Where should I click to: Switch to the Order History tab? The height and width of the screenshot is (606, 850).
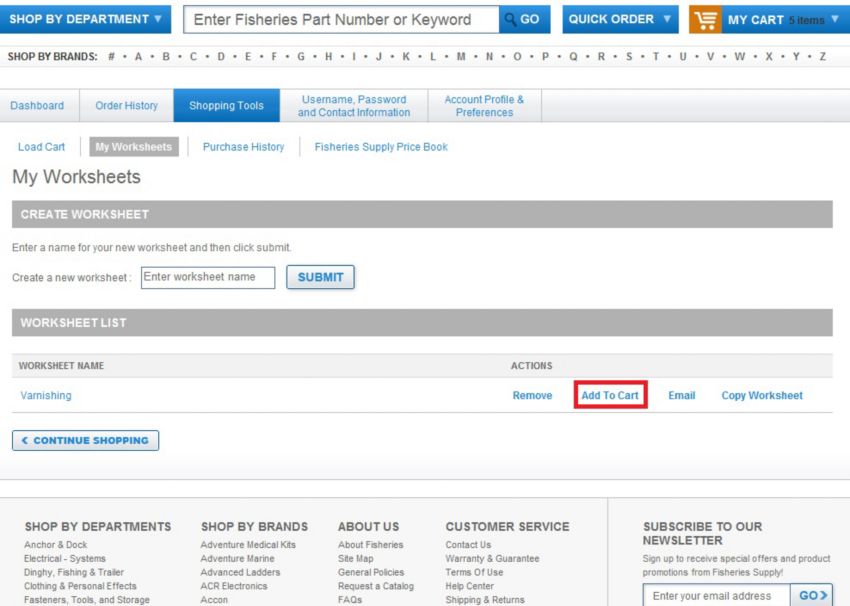click(x=126, y=106)
